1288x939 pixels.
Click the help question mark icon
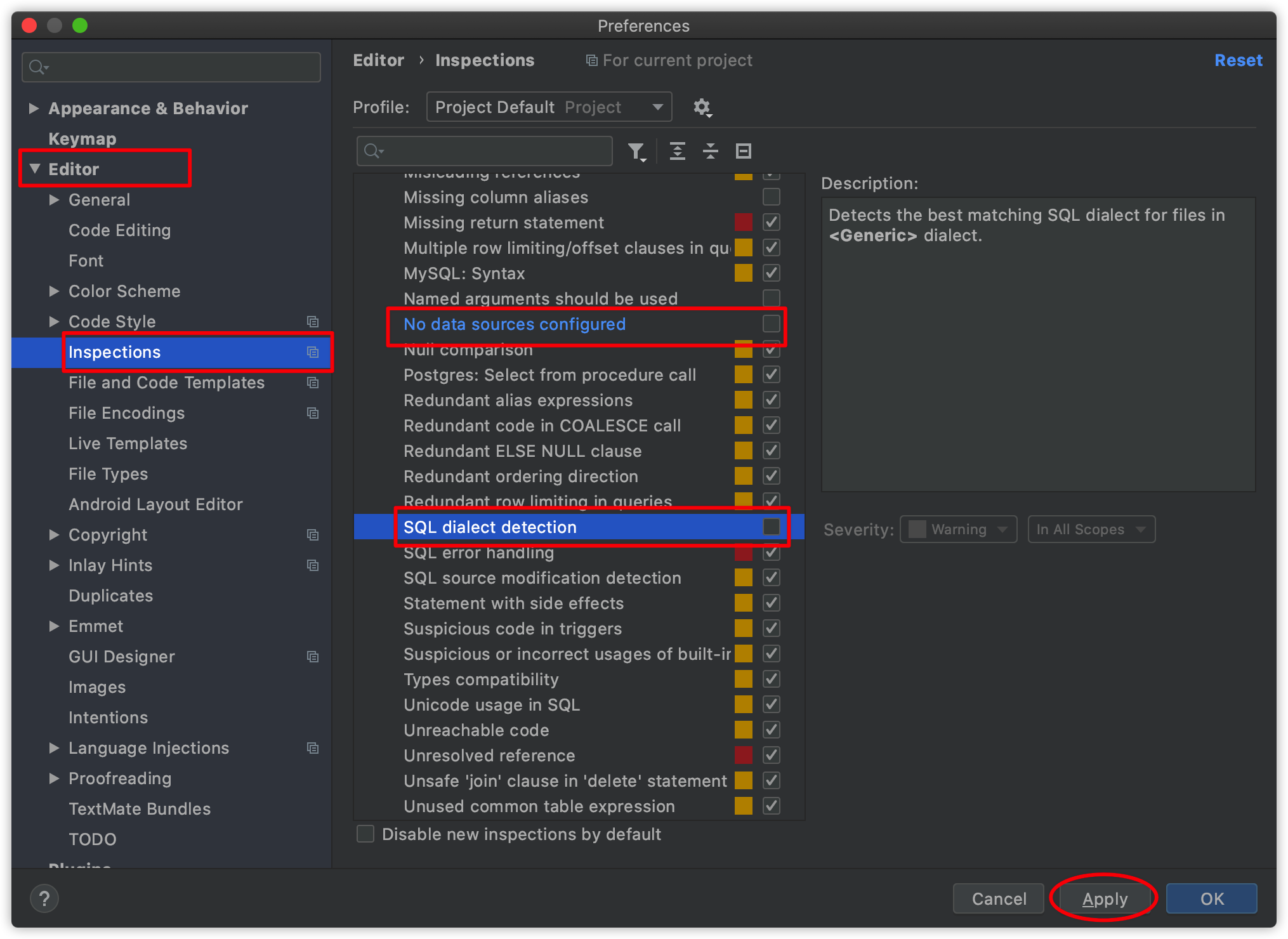tap(44, 898)
